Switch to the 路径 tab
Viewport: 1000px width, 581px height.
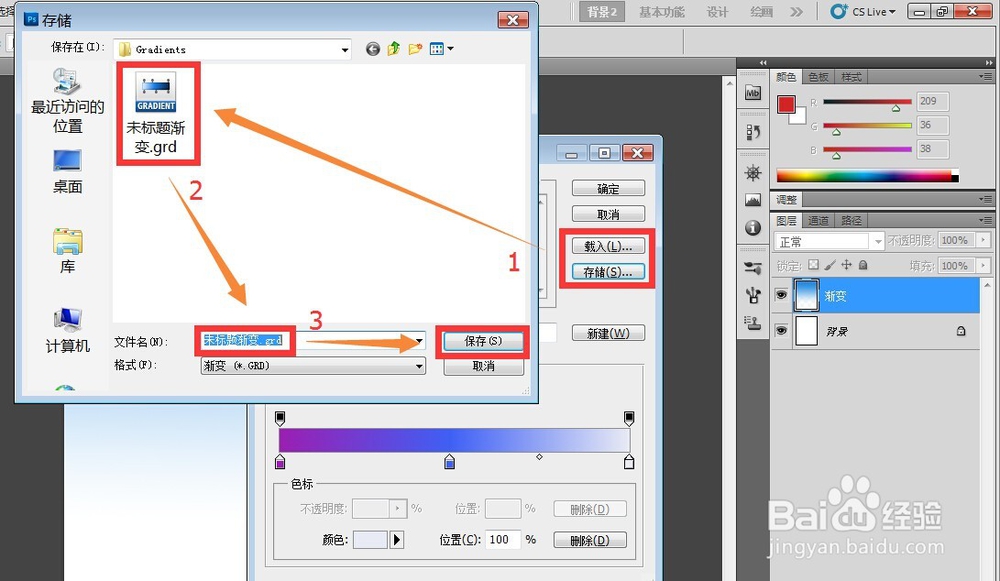(x=851, y=221)
